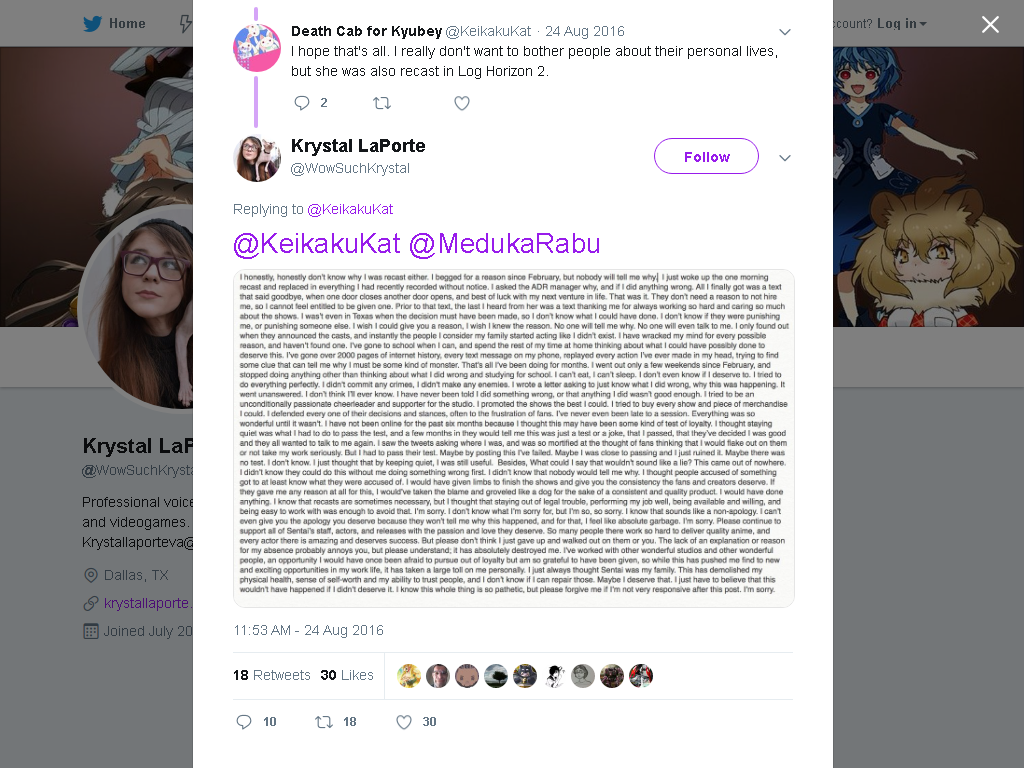This screenshot has width=1024, height=768.
Task: Open more options chevron beside Follow button
Action: [785, 158]
